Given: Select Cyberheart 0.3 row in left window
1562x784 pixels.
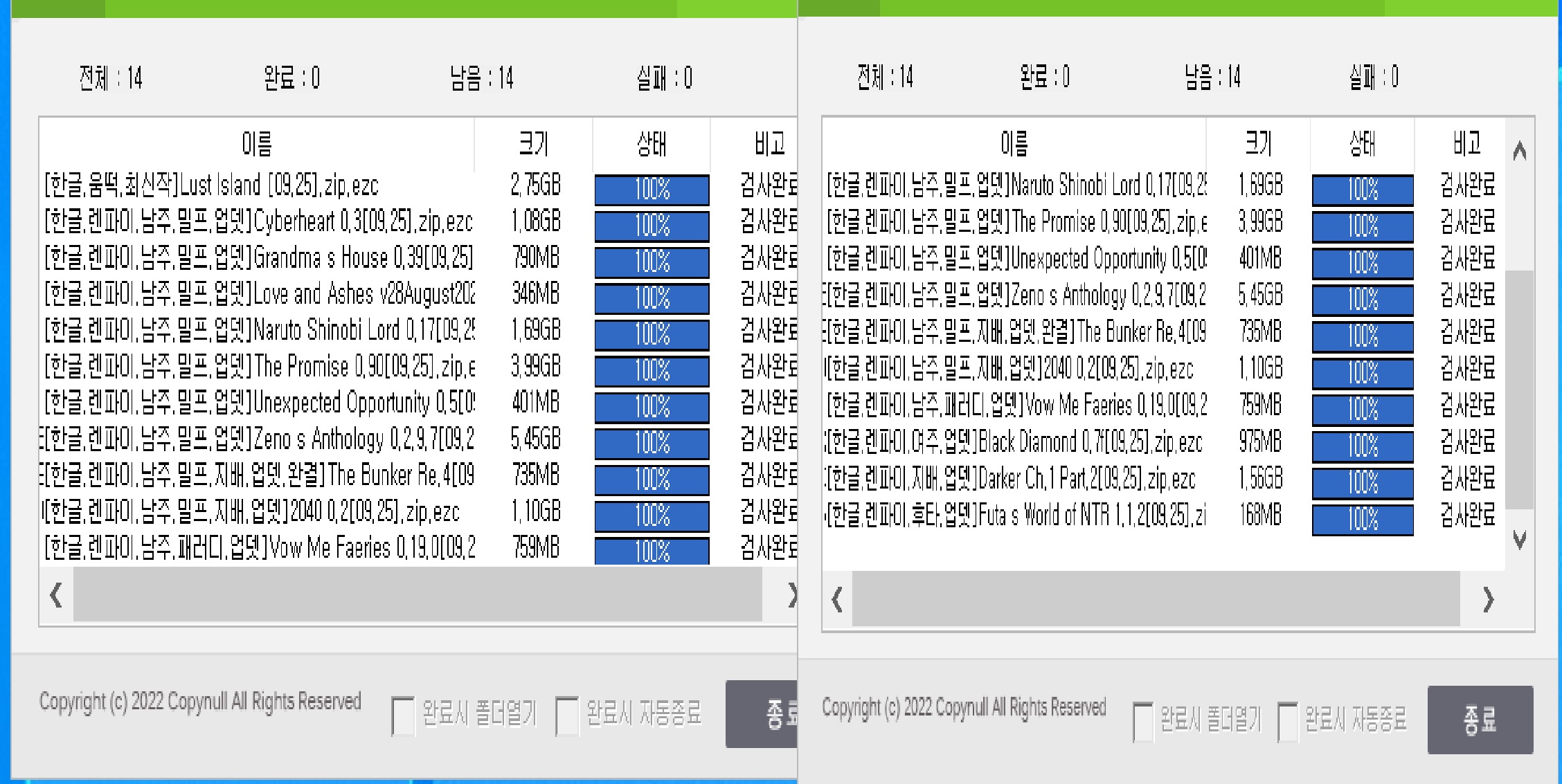Looking at the screenshot, I should coord(418,222).
